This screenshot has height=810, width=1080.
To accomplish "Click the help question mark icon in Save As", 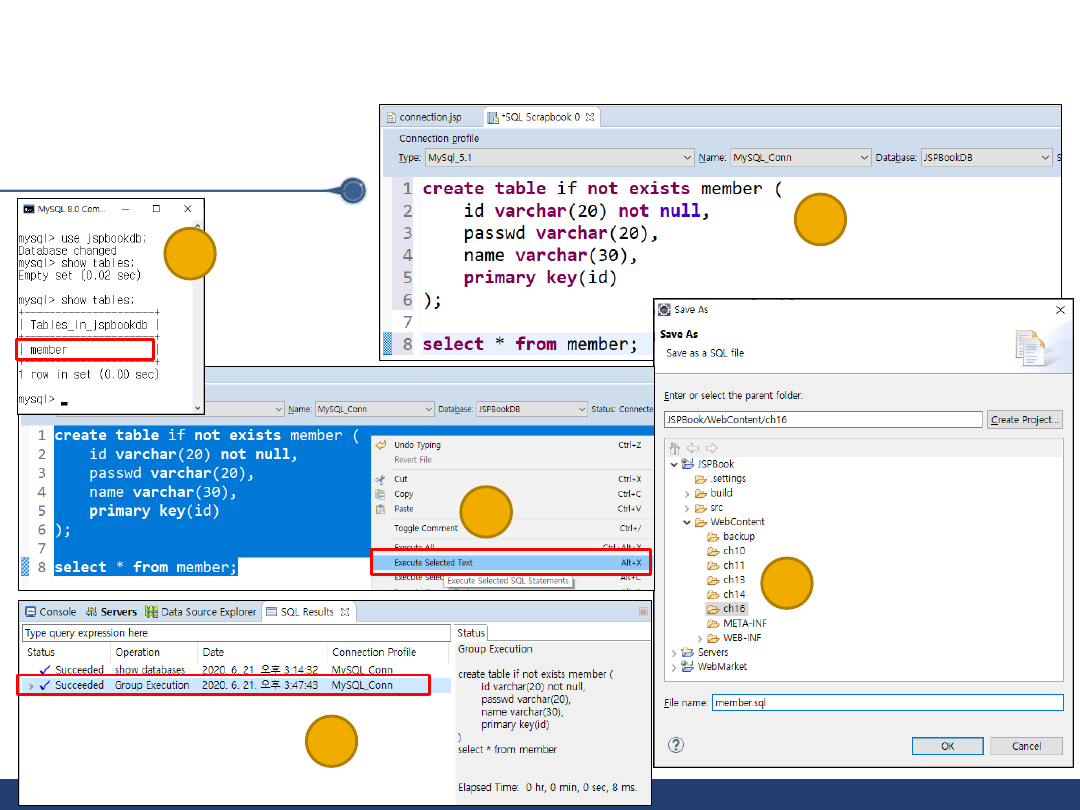I will click(x=676, y=745).
